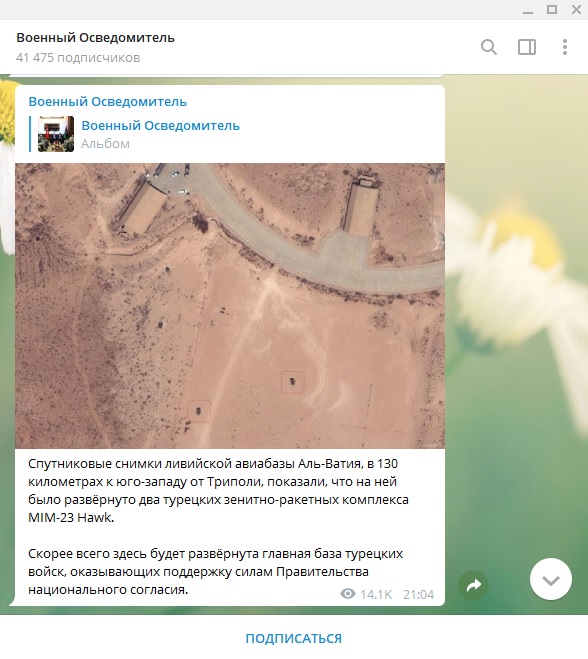
Task: Open the satellite airbase photo
Action: click(x=230, y=306)
